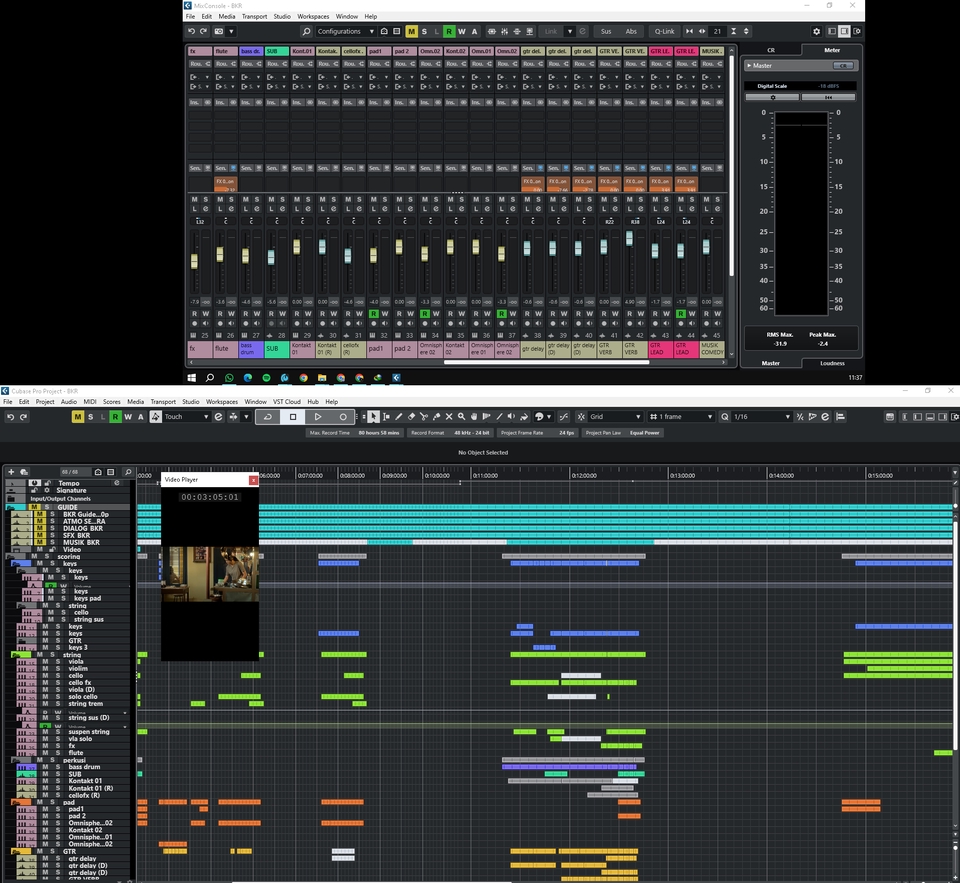
Task: Open the 1/16 quantize preset dropdown
Action: [x=762, y=417]
